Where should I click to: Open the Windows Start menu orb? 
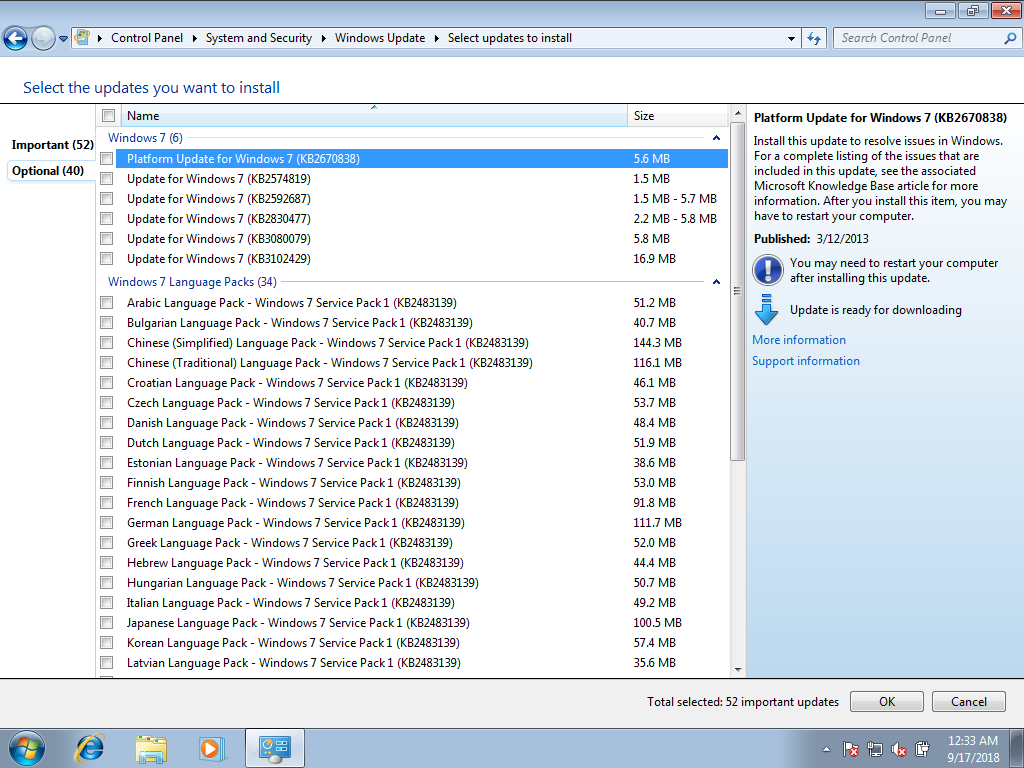click(x=27, y=748)
